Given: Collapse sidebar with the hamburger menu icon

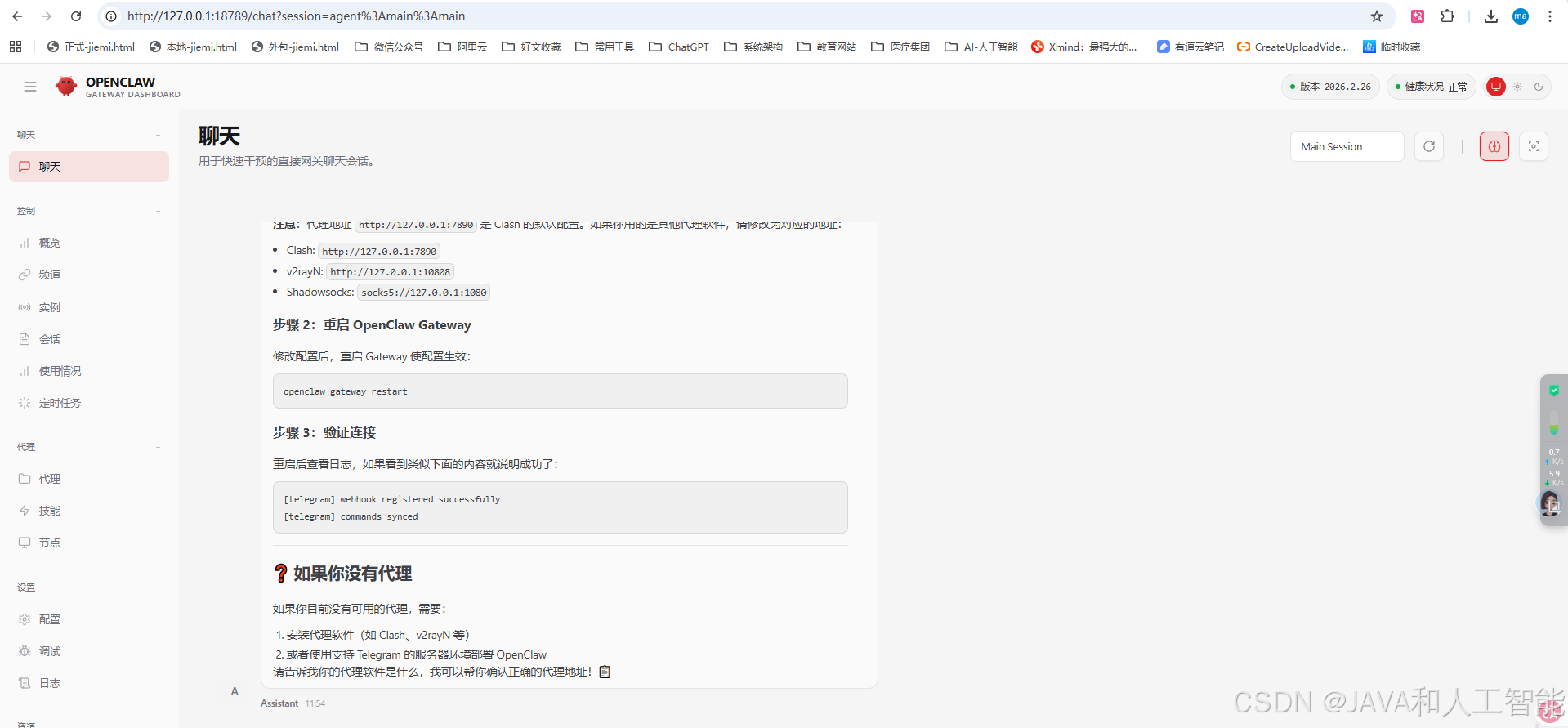Looking at the screenshot, I should pyautogui.click(x=30, y=87).
